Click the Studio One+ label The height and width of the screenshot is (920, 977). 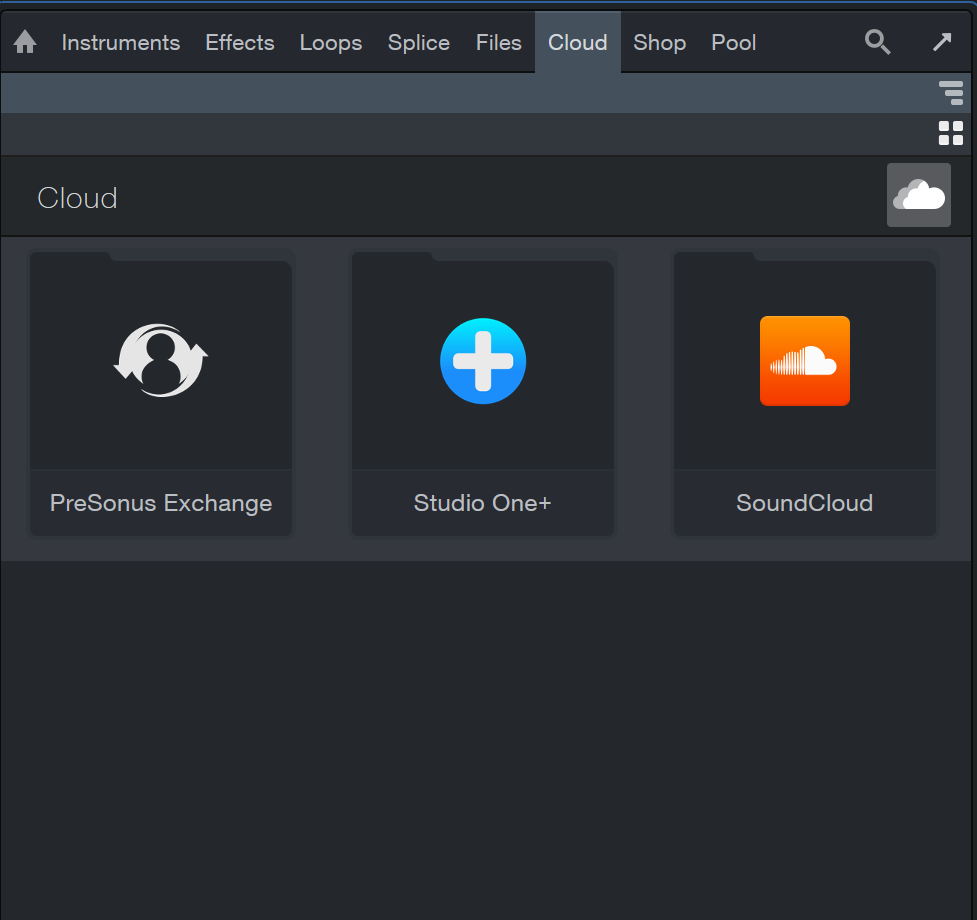point(483,503)
